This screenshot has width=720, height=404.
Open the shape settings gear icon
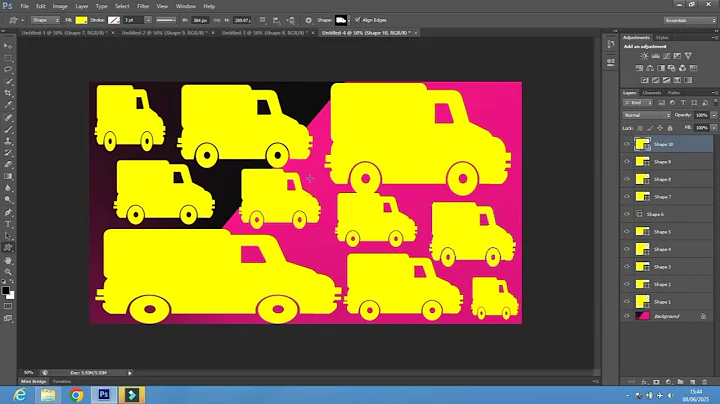tap(309, 20)
